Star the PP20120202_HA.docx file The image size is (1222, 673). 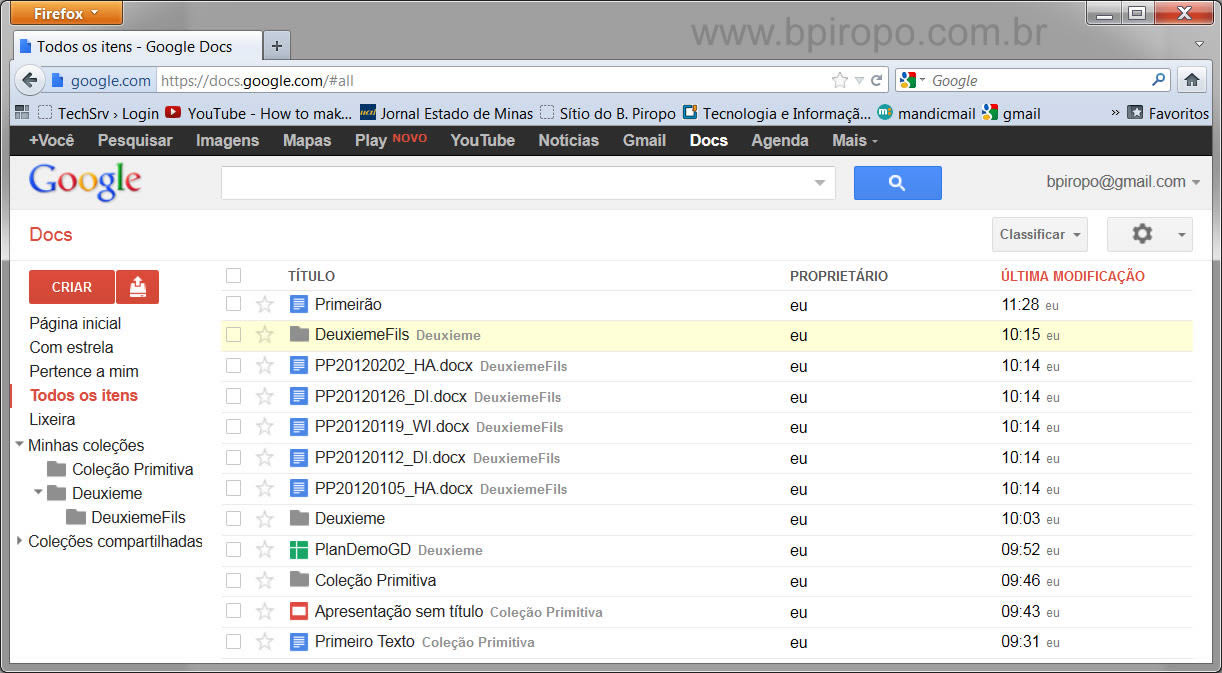(x=264, y=366)
